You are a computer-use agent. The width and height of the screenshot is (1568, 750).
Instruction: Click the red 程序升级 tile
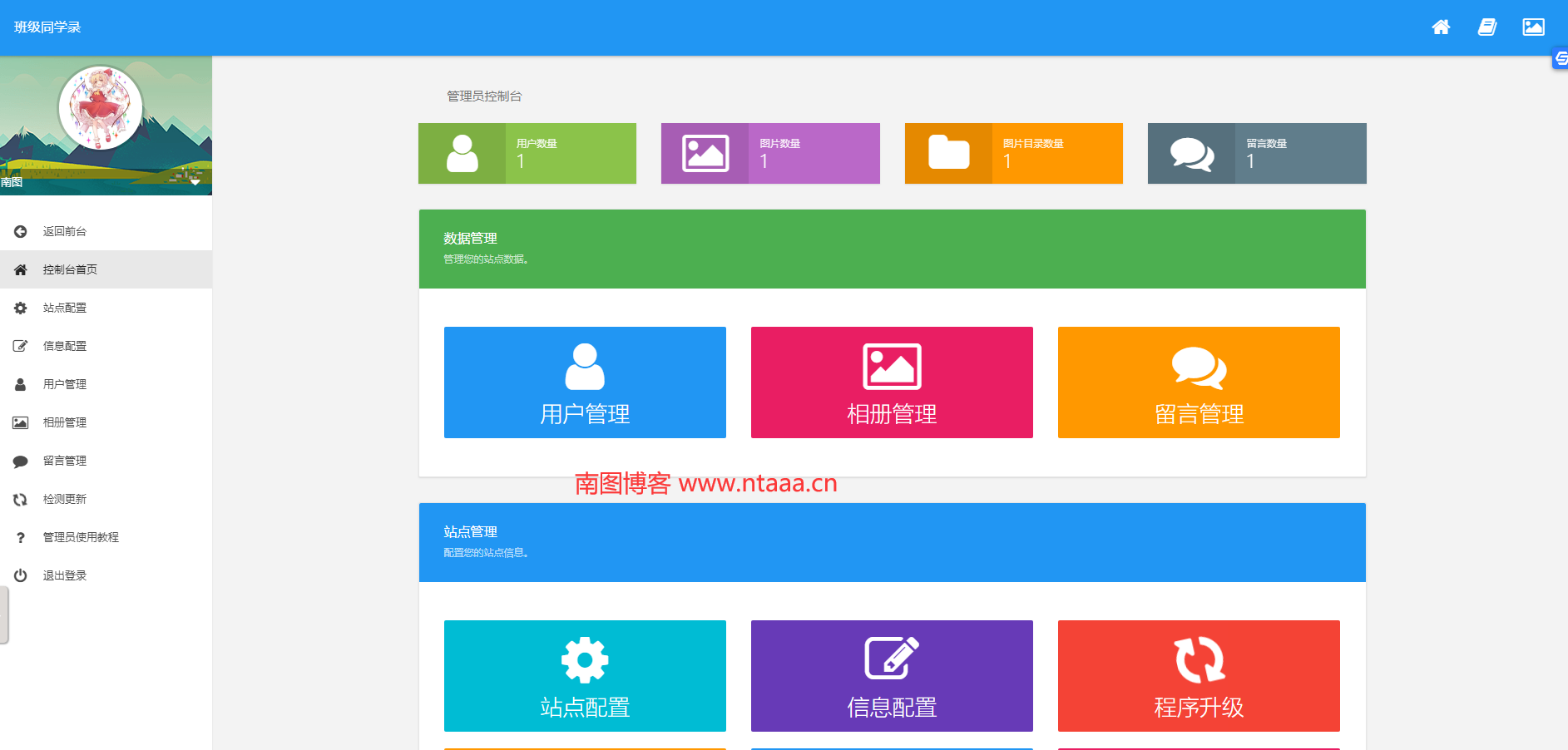[x=1199, y=676]
